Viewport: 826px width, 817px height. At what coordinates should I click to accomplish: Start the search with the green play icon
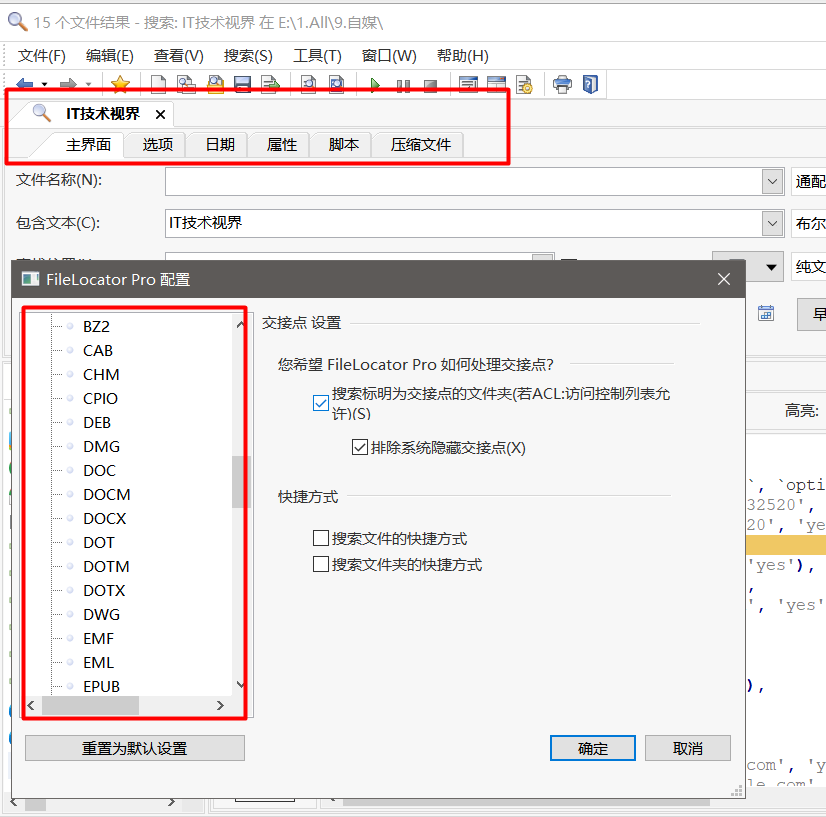click(x=375, y=85)
